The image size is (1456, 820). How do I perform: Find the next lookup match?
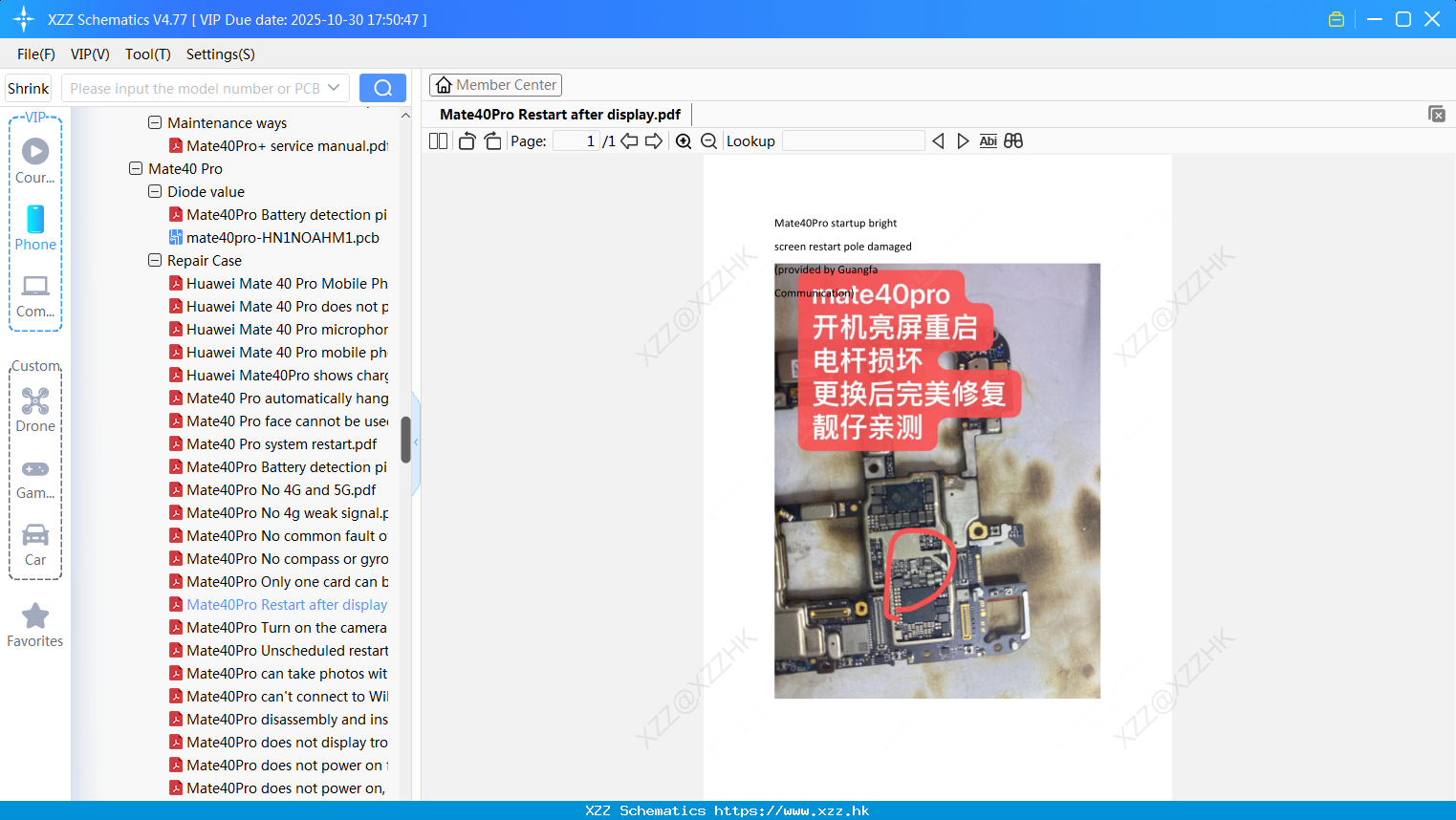(963, 141)
